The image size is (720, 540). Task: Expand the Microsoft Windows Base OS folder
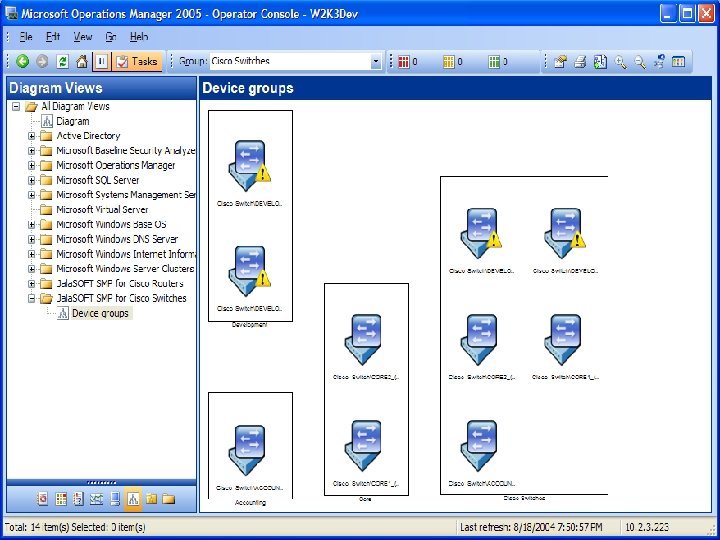(x=31, y=225)
